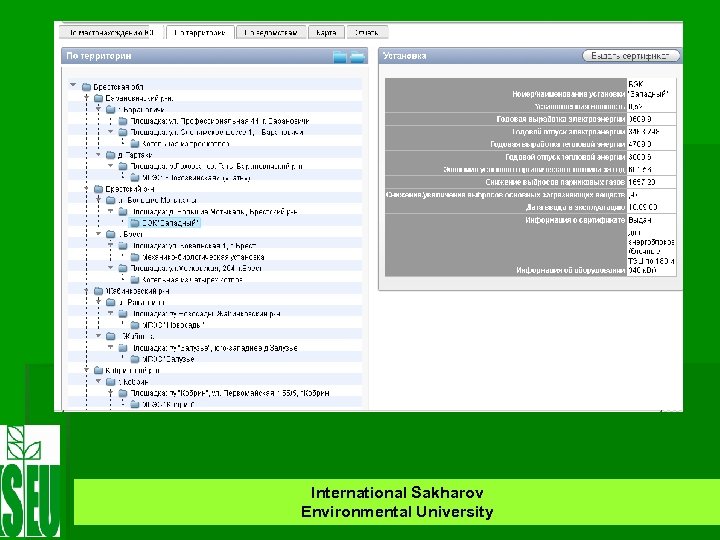Click the folder icon beside д. Большие Мотыкалы

[111, 200]
